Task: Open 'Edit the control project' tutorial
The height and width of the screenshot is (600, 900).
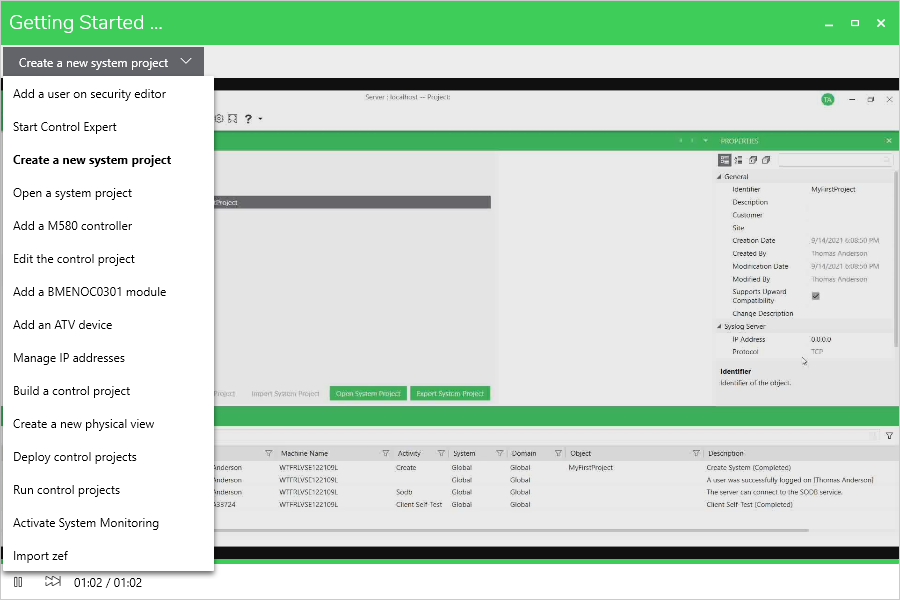Action: pos(73,259)
